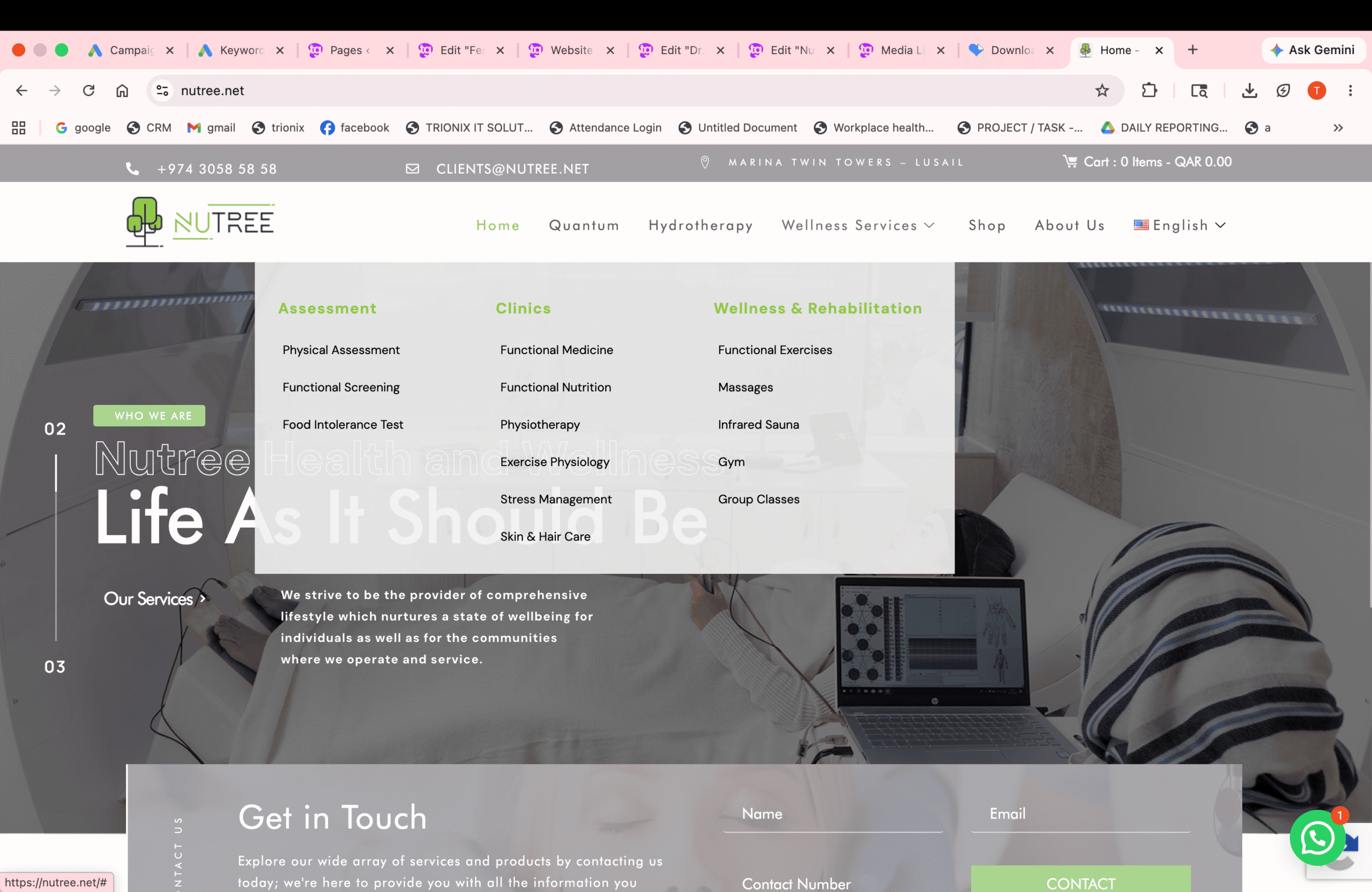
Task: Click the Ask Gemini button
Action: [1313, 50]
